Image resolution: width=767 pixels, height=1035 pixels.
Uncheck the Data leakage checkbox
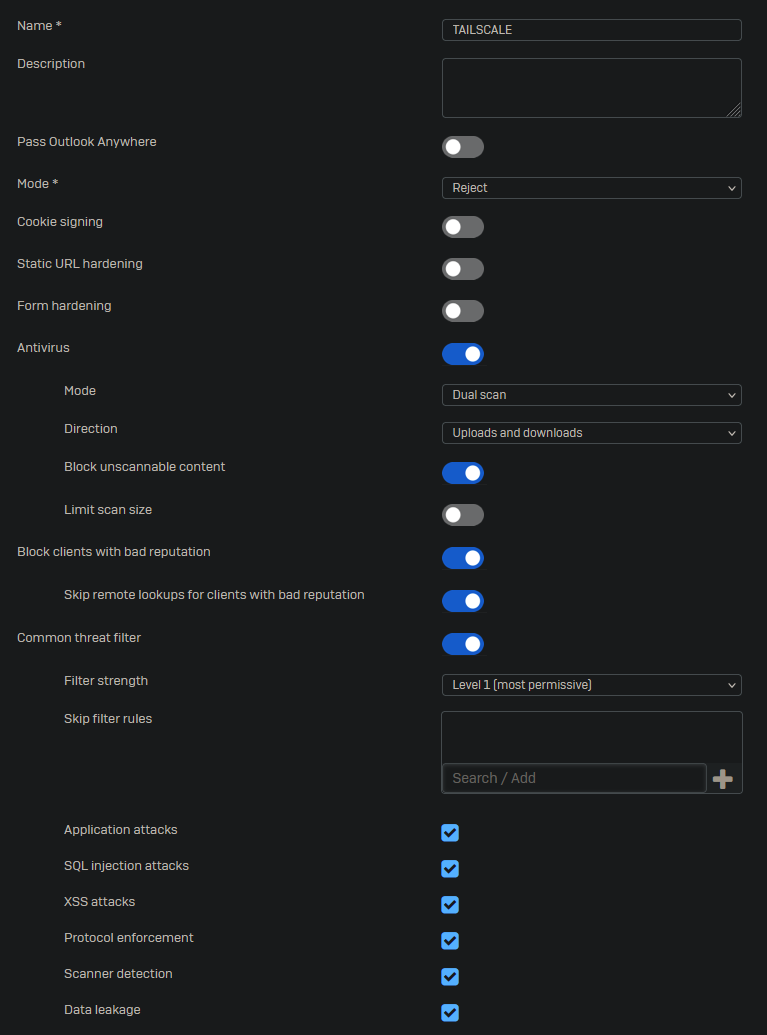(450, 1013)
